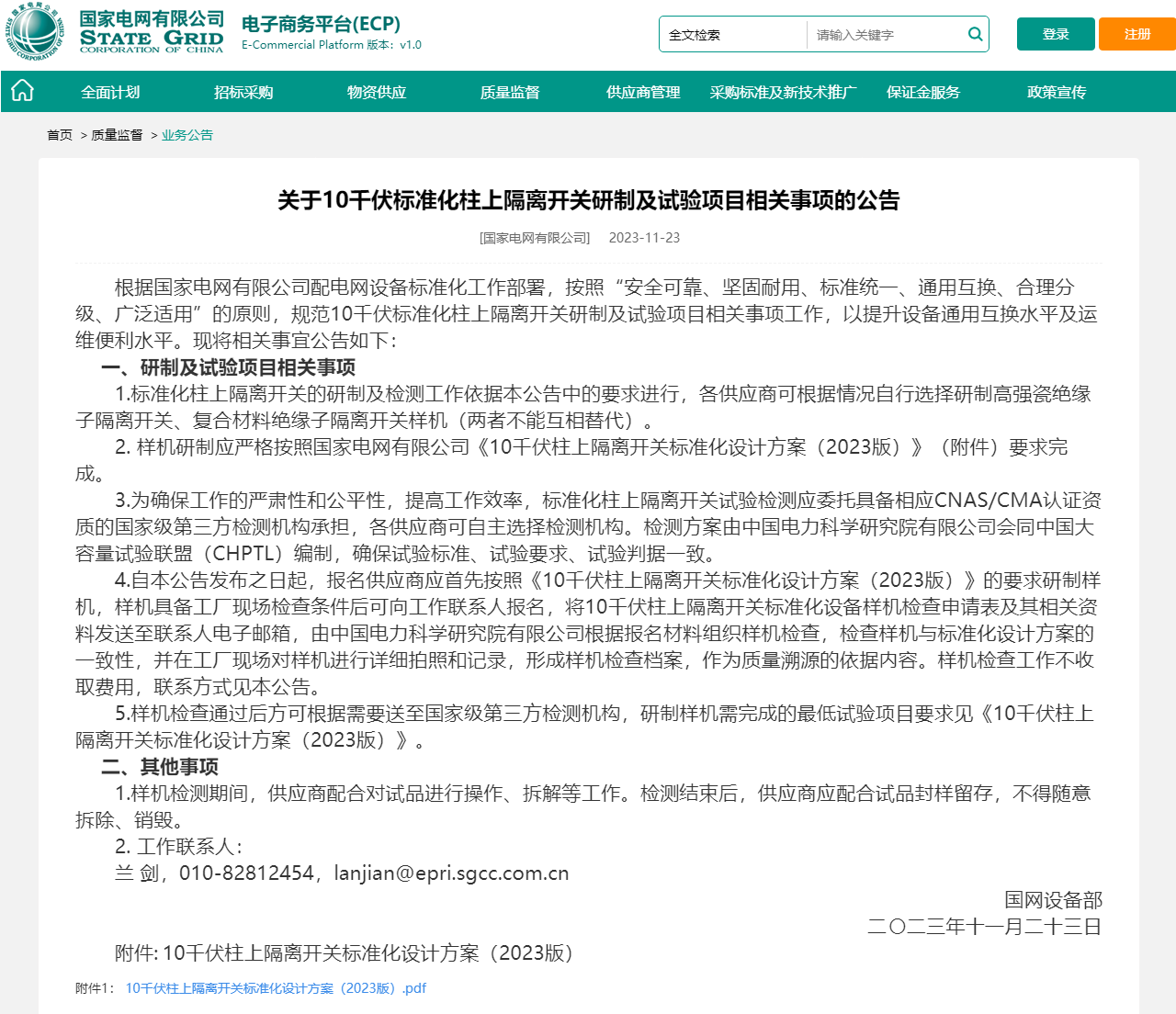
Task: Open the 物资供应 navigation menu
Action: tap(376, 92)
